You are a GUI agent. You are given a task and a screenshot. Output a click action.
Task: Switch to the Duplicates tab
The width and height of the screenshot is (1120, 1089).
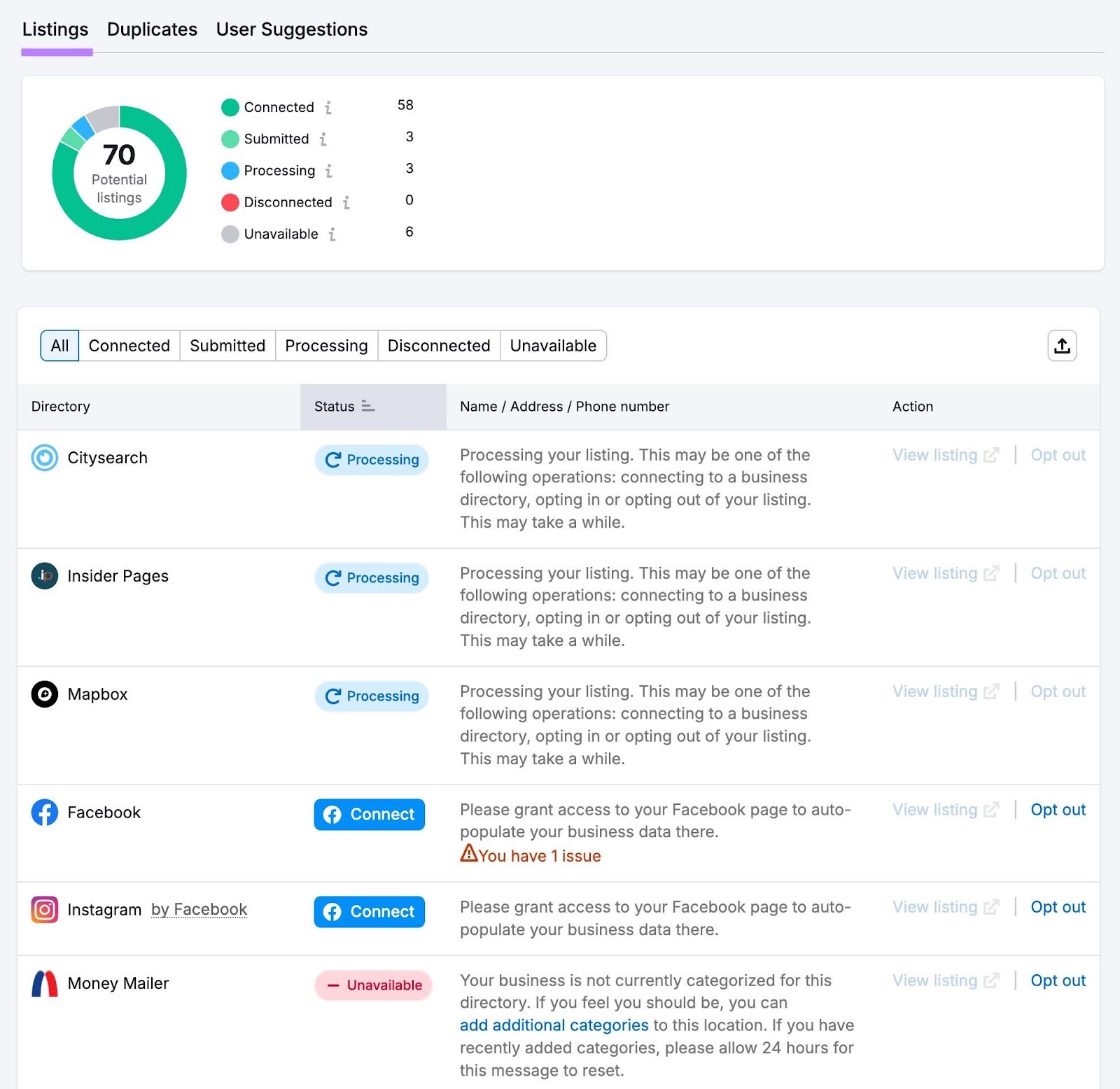(x=152, y=29)
